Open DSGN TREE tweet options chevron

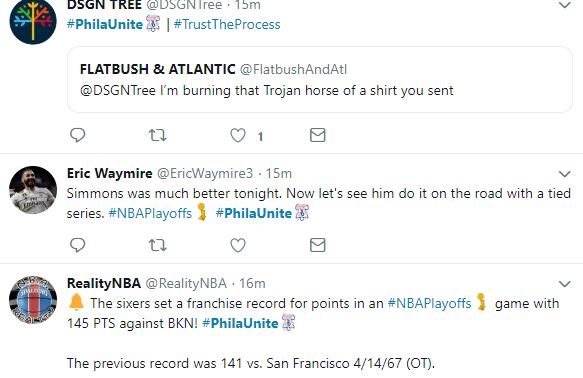pyautogui.click(x=565, y=5)
